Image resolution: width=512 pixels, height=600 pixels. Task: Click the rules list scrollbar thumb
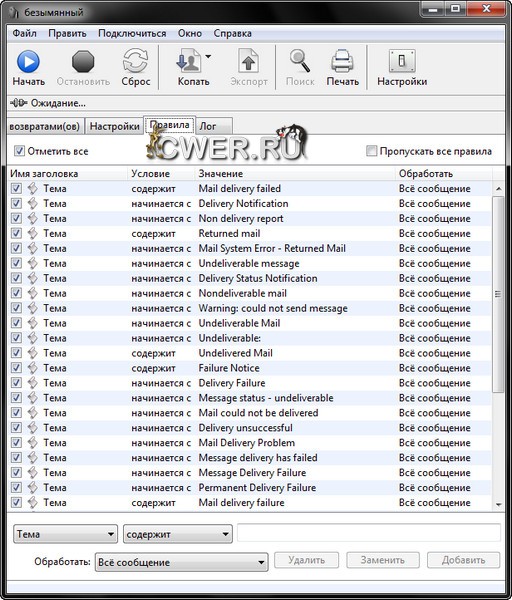pyautogui.click(x=498, y=294)
